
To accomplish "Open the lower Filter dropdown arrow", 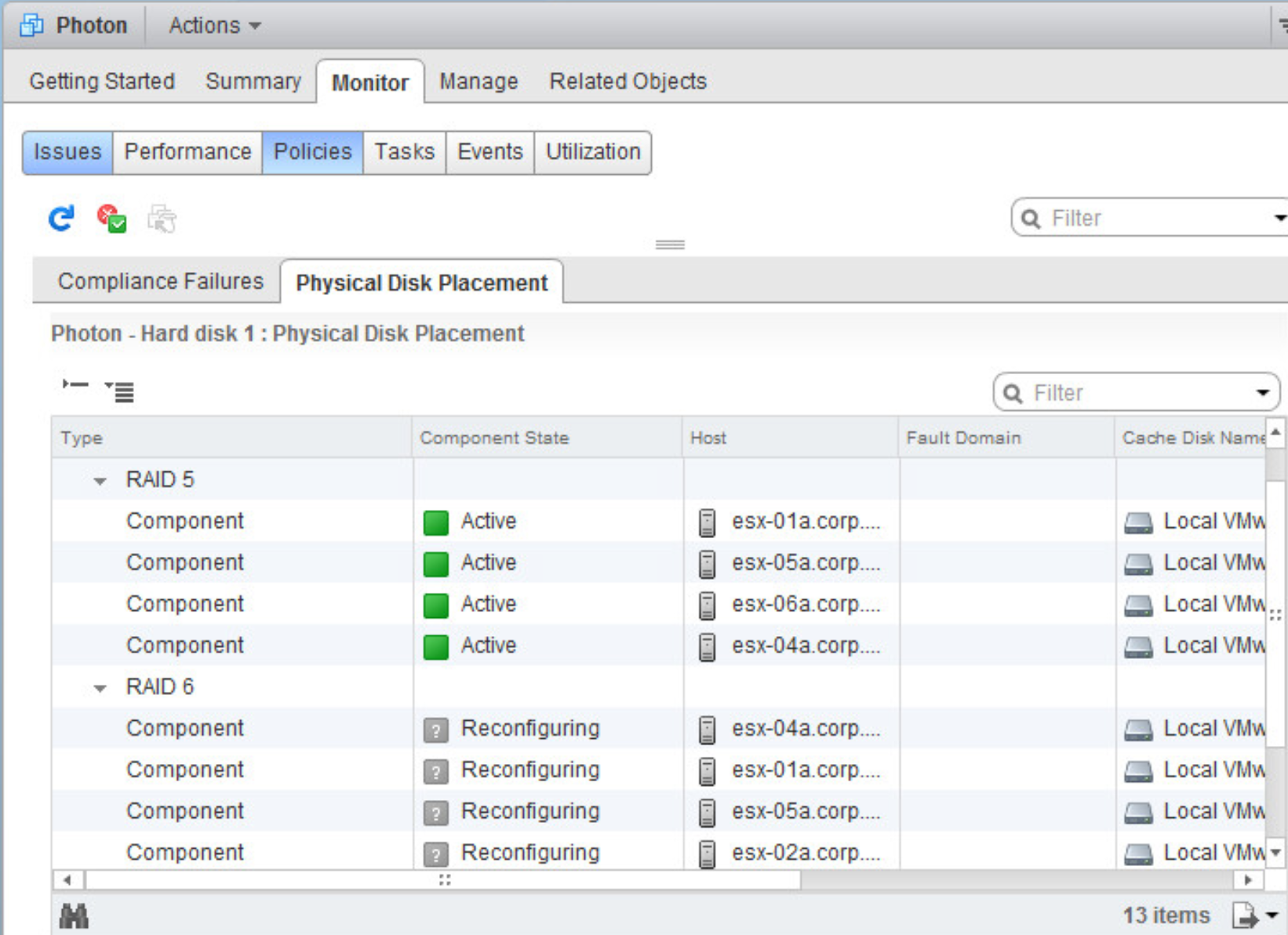I will 1262,392.
